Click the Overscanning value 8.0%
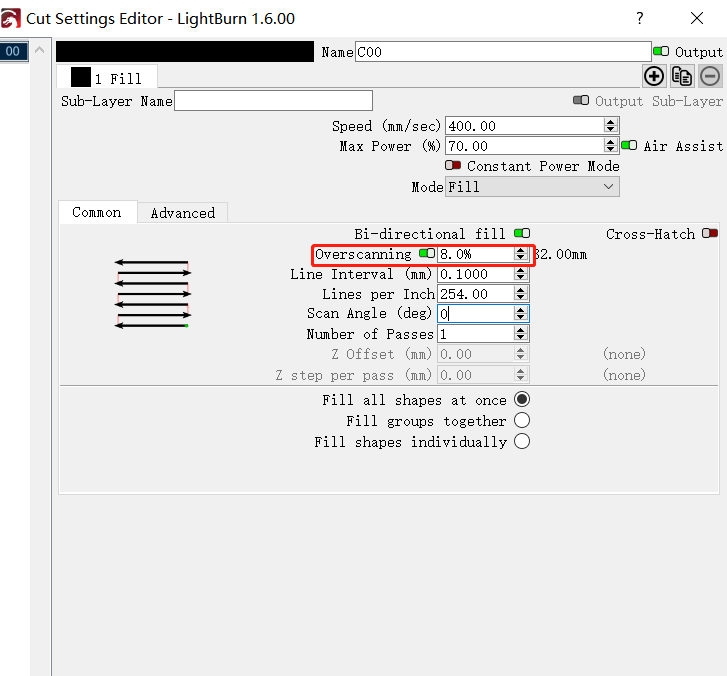The width and height of the screenshot is (727, 676). pos(475,254)
